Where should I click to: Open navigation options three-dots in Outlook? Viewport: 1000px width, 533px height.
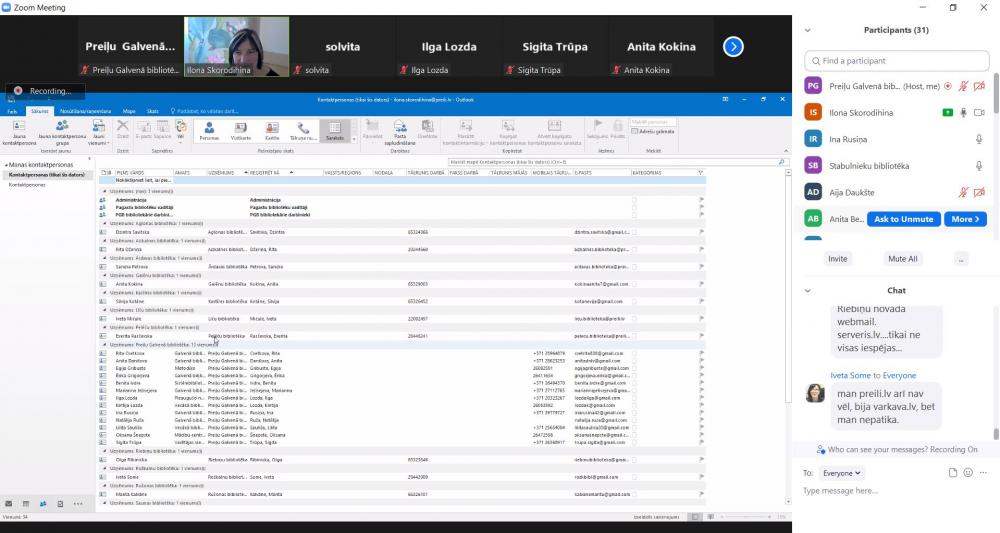coord(78,504)
